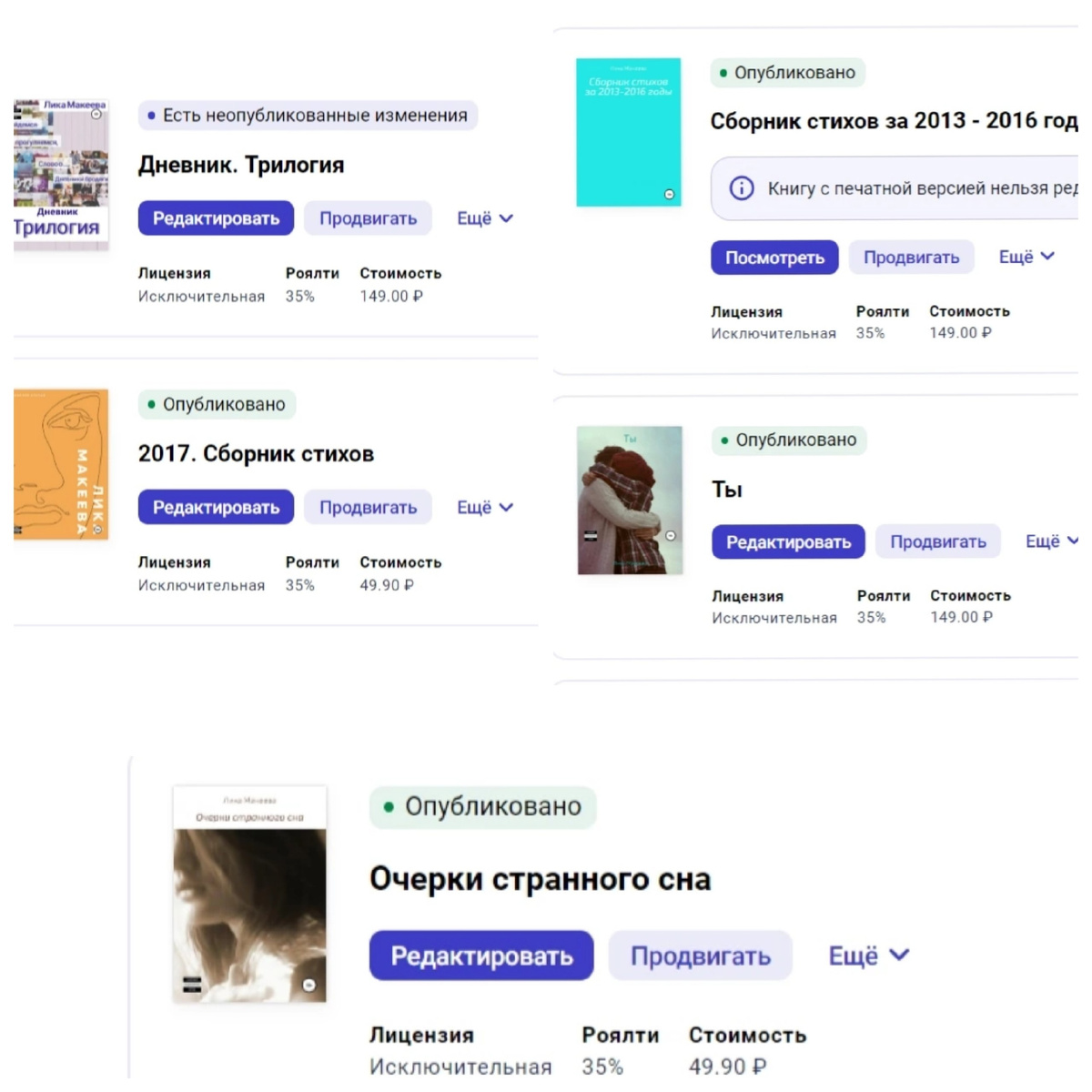
Task: Click the cover image of the book Ты
Action: point(630,500)
